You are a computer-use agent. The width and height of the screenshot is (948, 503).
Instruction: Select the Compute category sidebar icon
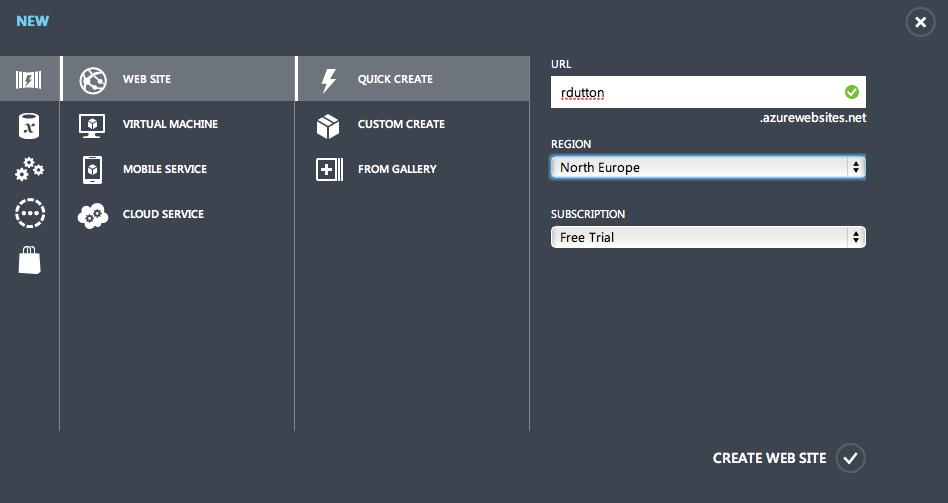click(28, 79)
